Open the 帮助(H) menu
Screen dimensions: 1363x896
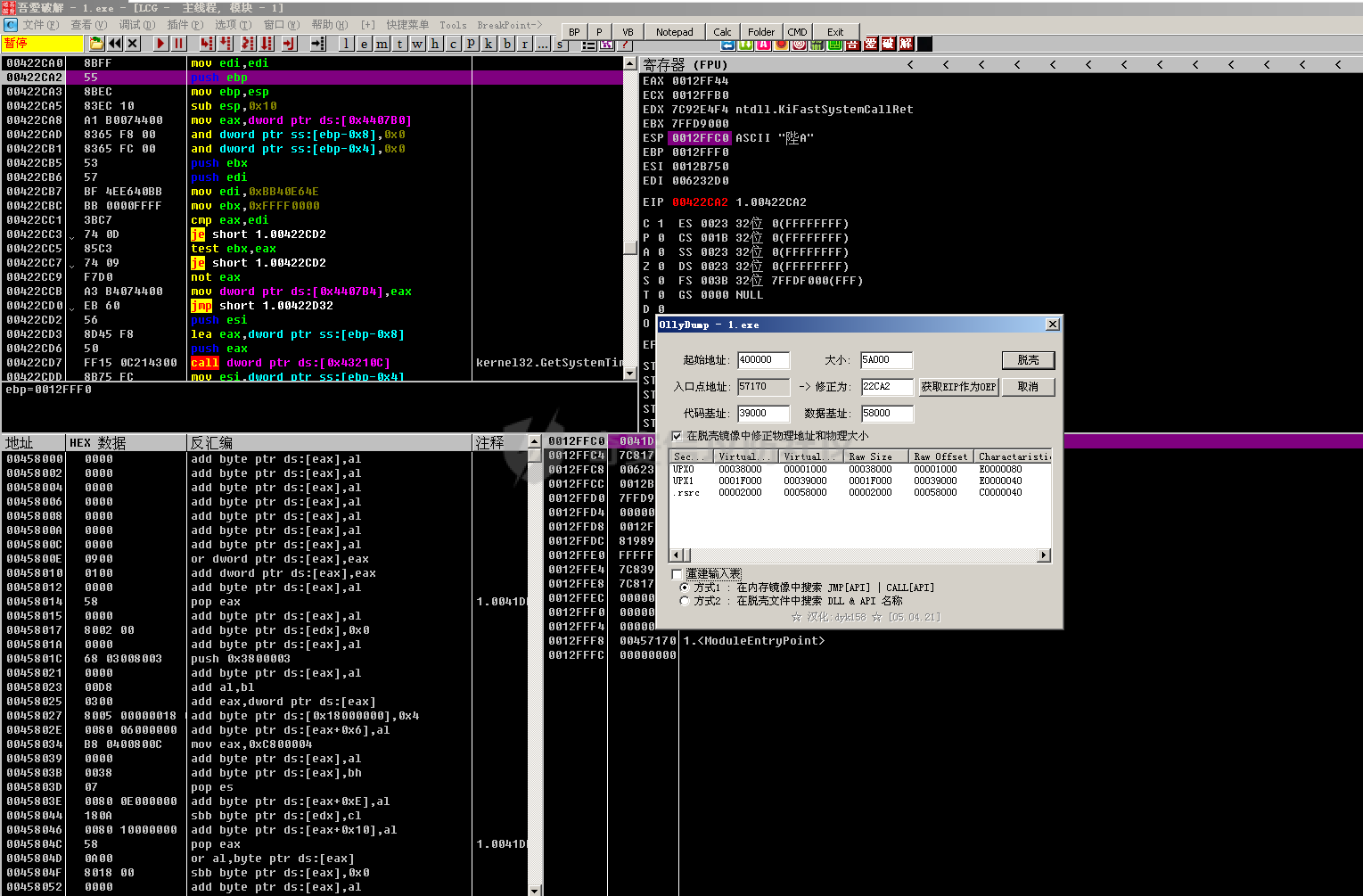pos(330,25)
